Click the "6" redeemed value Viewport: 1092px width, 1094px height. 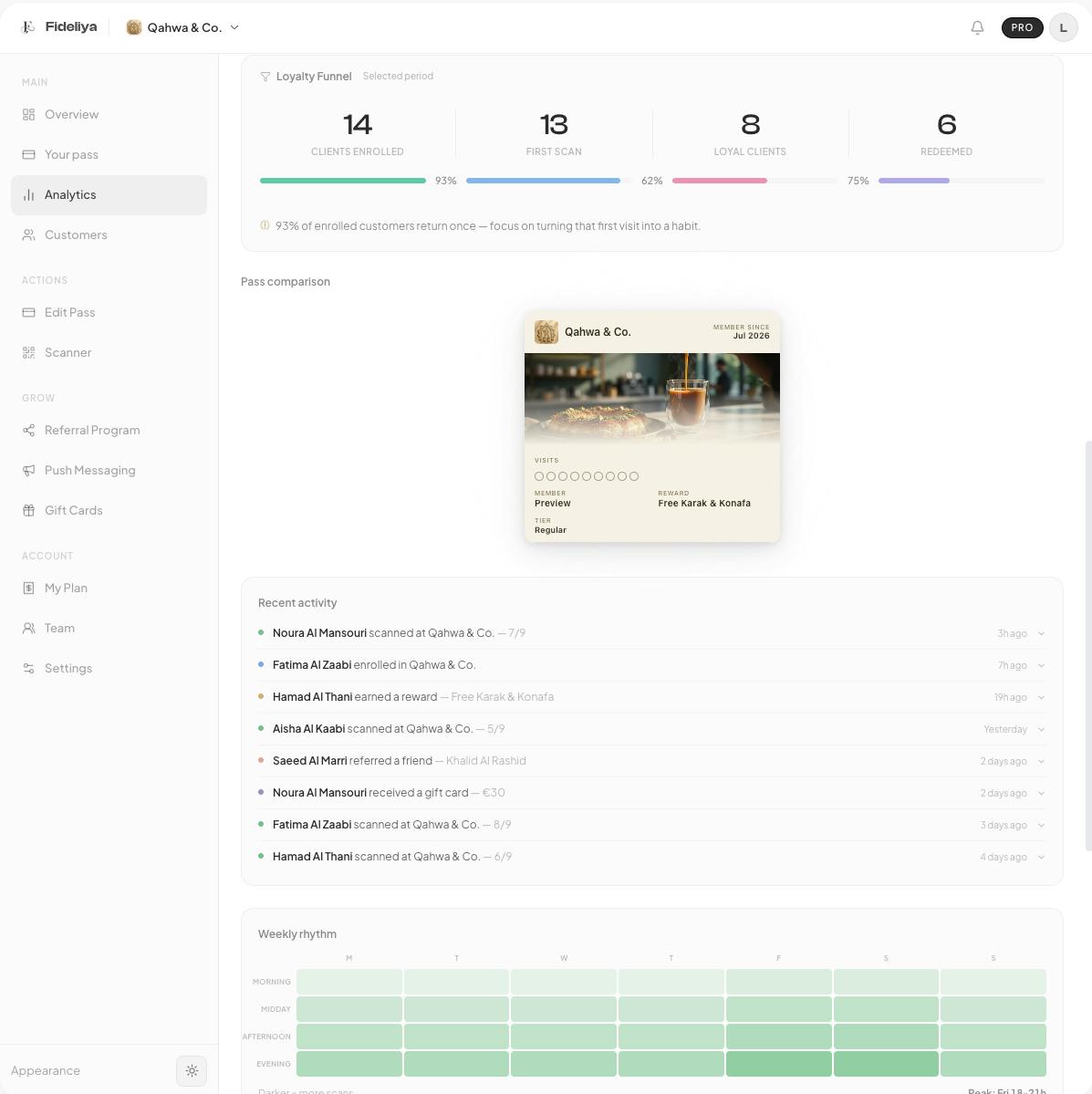pyautogui.click(x=946, y=125)
